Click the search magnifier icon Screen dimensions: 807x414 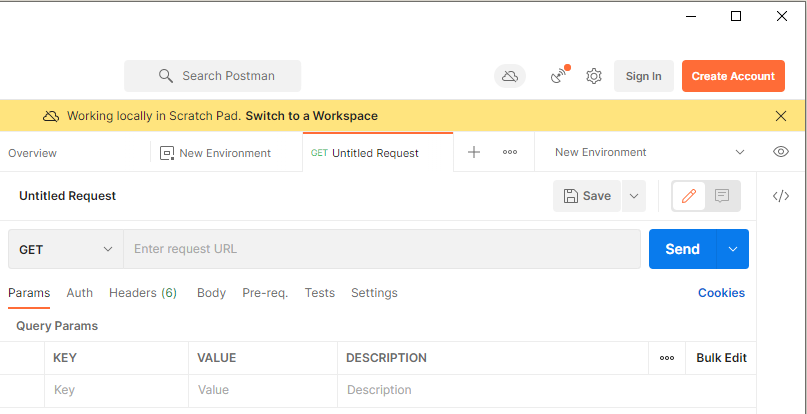(x=166, y=76)
